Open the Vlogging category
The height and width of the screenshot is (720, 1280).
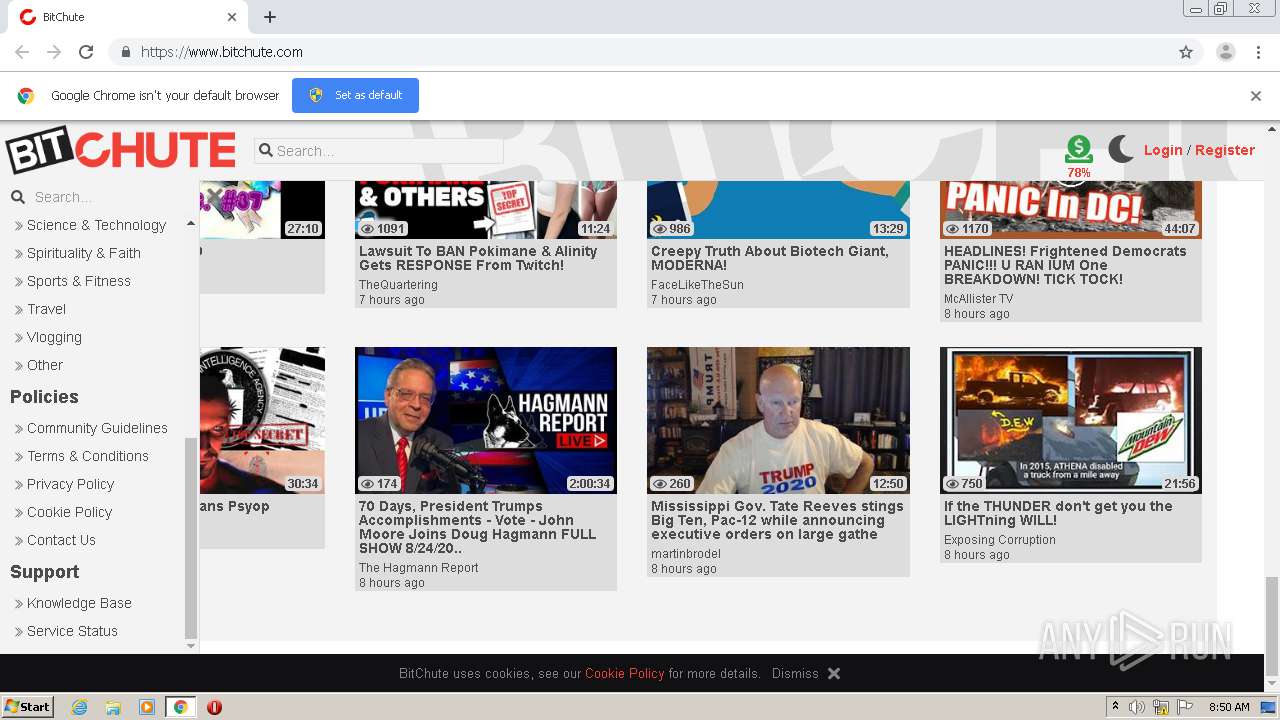click(x=54, y=337)
